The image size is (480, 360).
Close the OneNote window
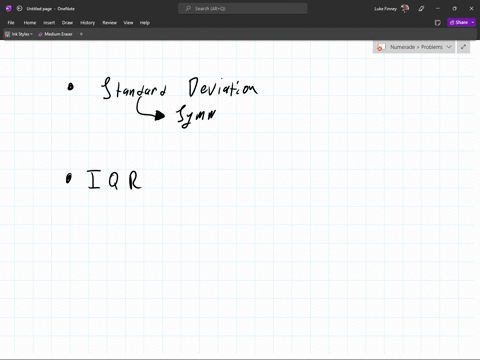(x=471, y=9)
